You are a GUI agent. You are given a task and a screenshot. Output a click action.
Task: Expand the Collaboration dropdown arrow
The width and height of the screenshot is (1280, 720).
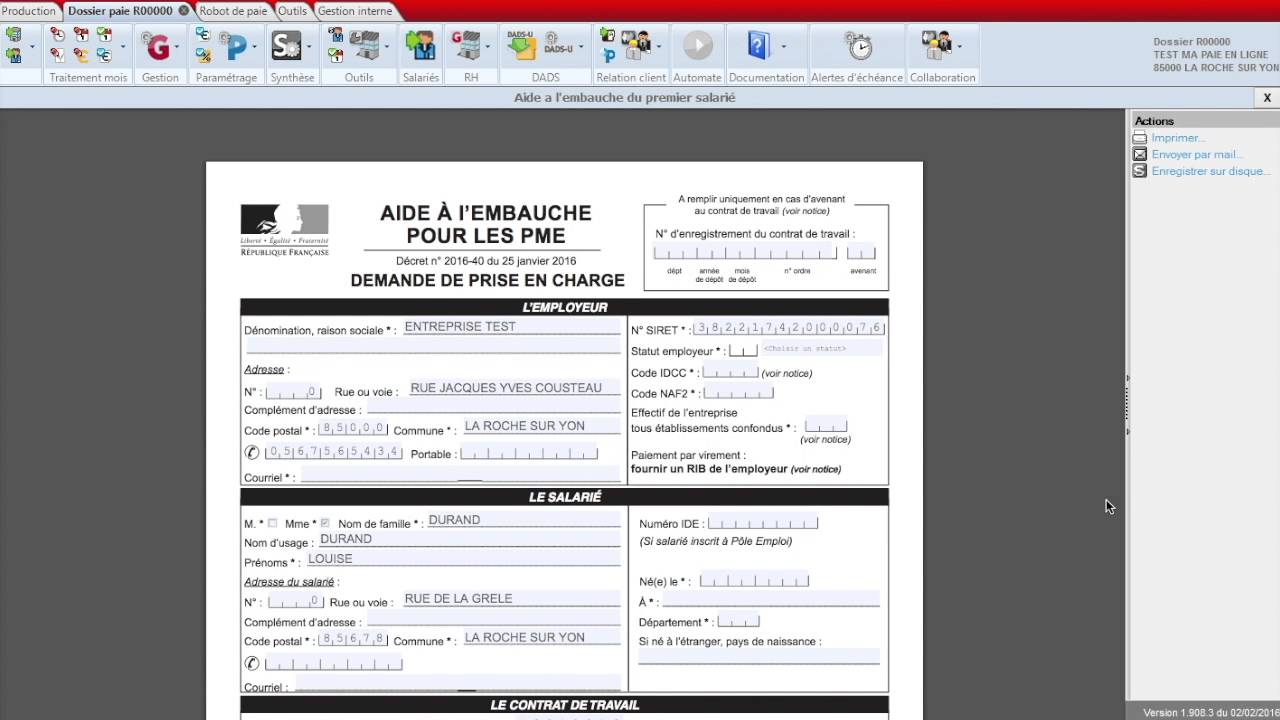959,46
